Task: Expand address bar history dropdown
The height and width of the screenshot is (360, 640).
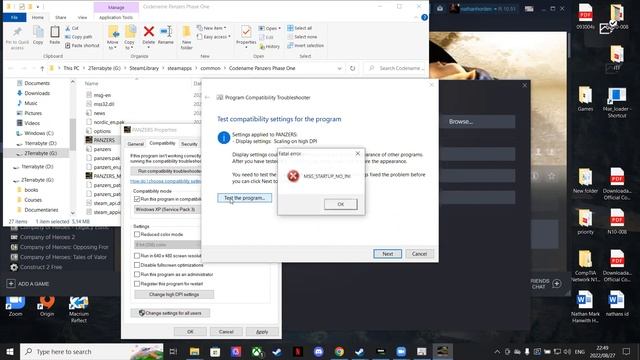Action: coord(339,68)
